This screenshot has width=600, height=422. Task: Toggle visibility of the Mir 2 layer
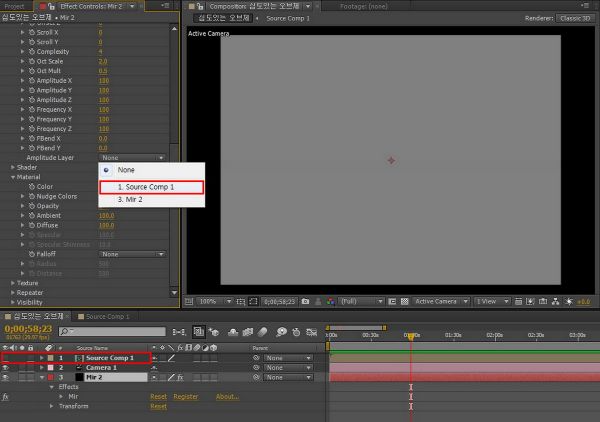tap(7, 378)
